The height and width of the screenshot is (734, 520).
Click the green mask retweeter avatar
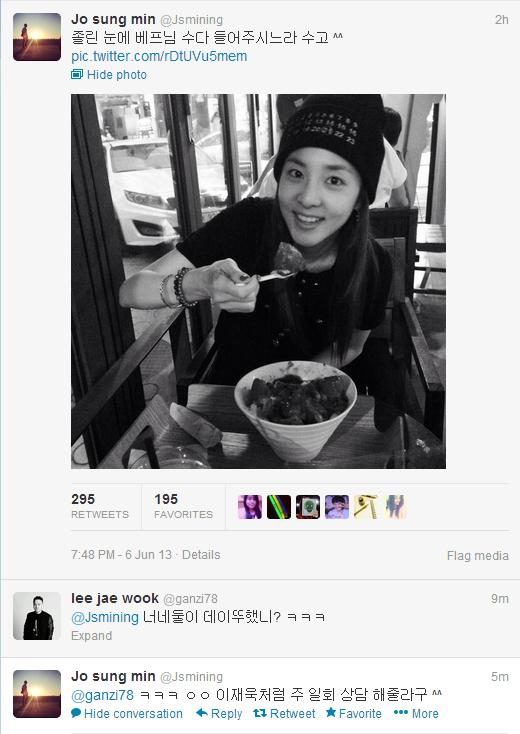point(308,507)
